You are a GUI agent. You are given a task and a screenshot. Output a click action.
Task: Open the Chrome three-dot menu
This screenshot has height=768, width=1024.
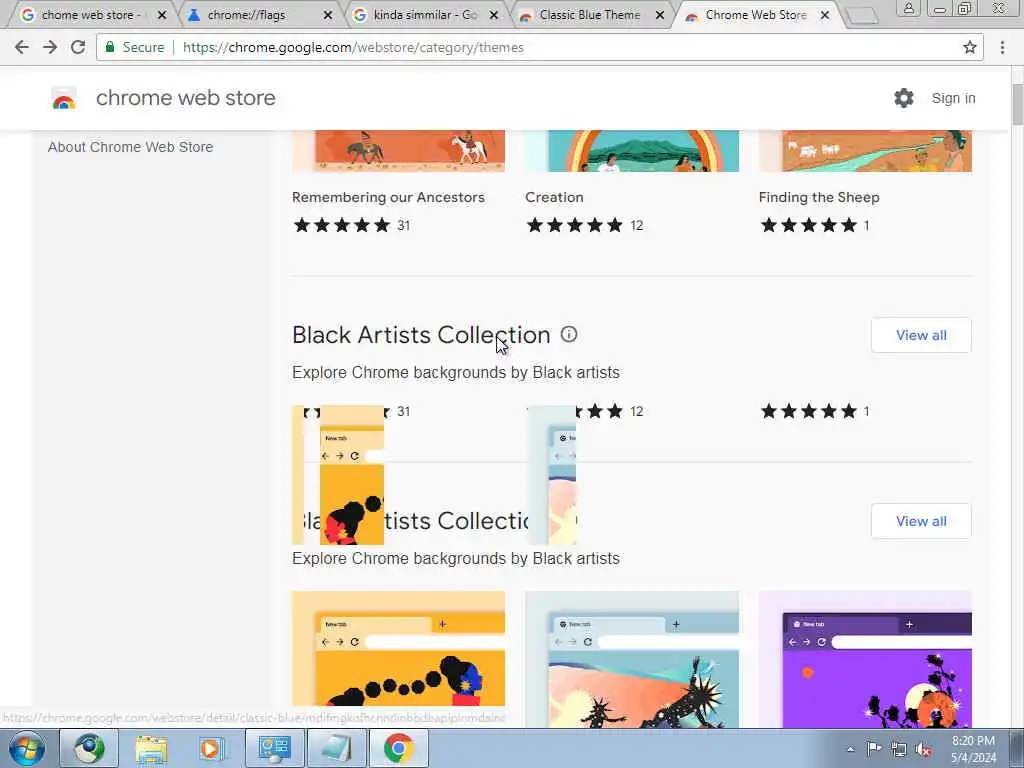coord(1002,47)
